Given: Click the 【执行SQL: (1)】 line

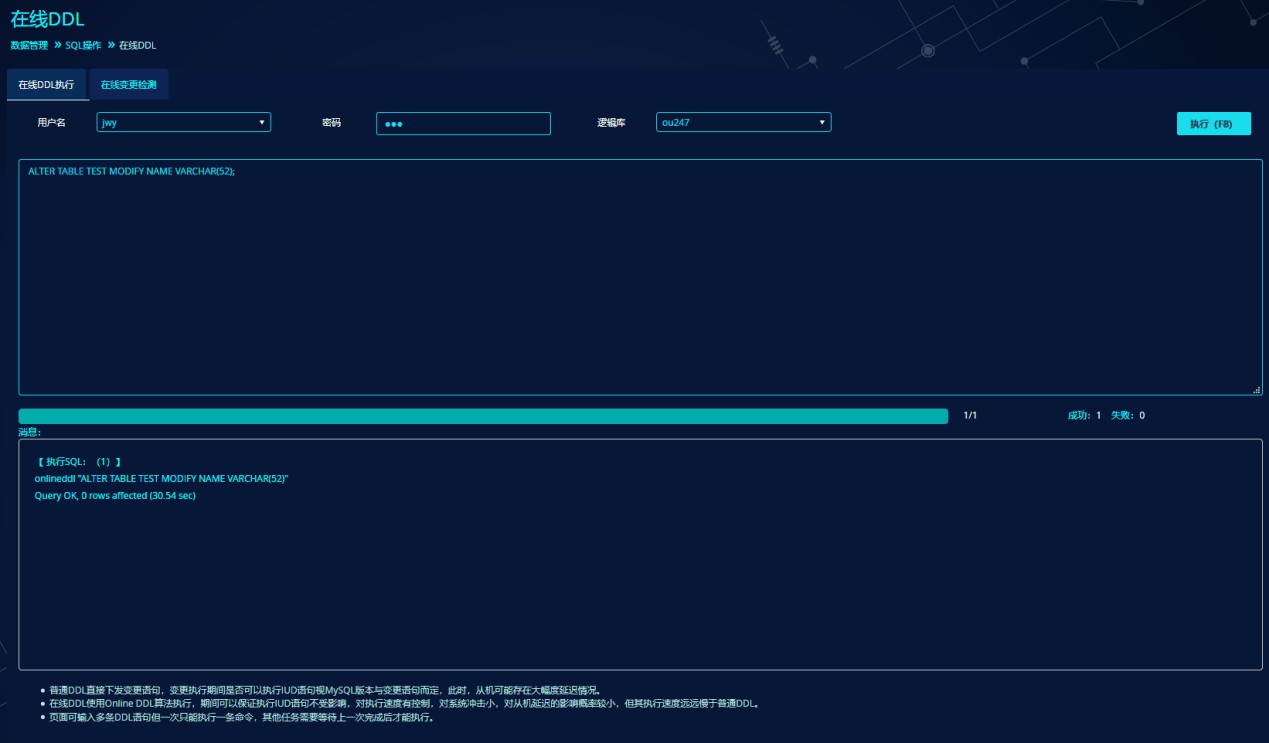Looking at the screenshot, I should click(x=78, y=462).
